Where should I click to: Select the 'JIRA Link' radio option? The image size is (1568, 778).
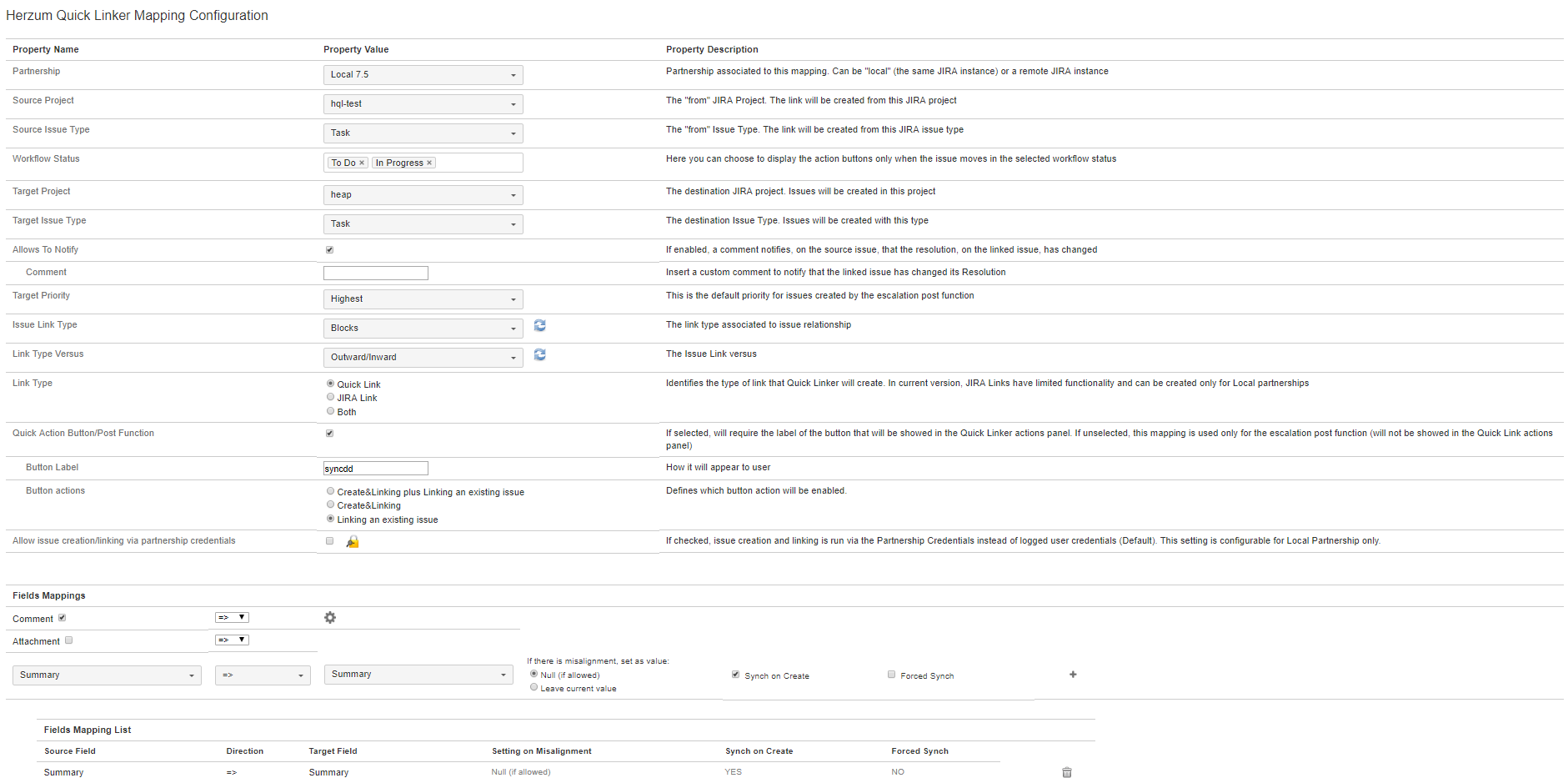point(331,397)
